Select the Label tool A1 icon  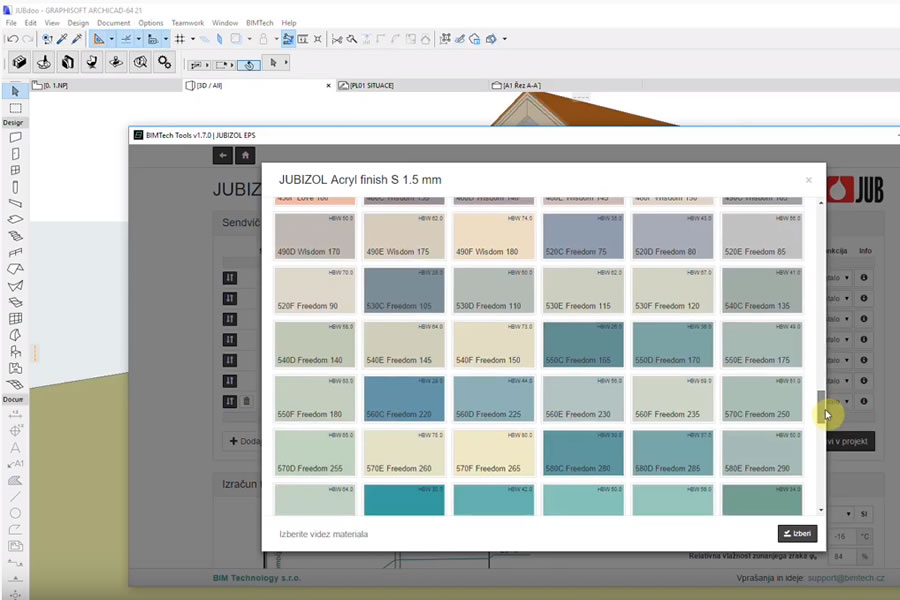point(15,464)
